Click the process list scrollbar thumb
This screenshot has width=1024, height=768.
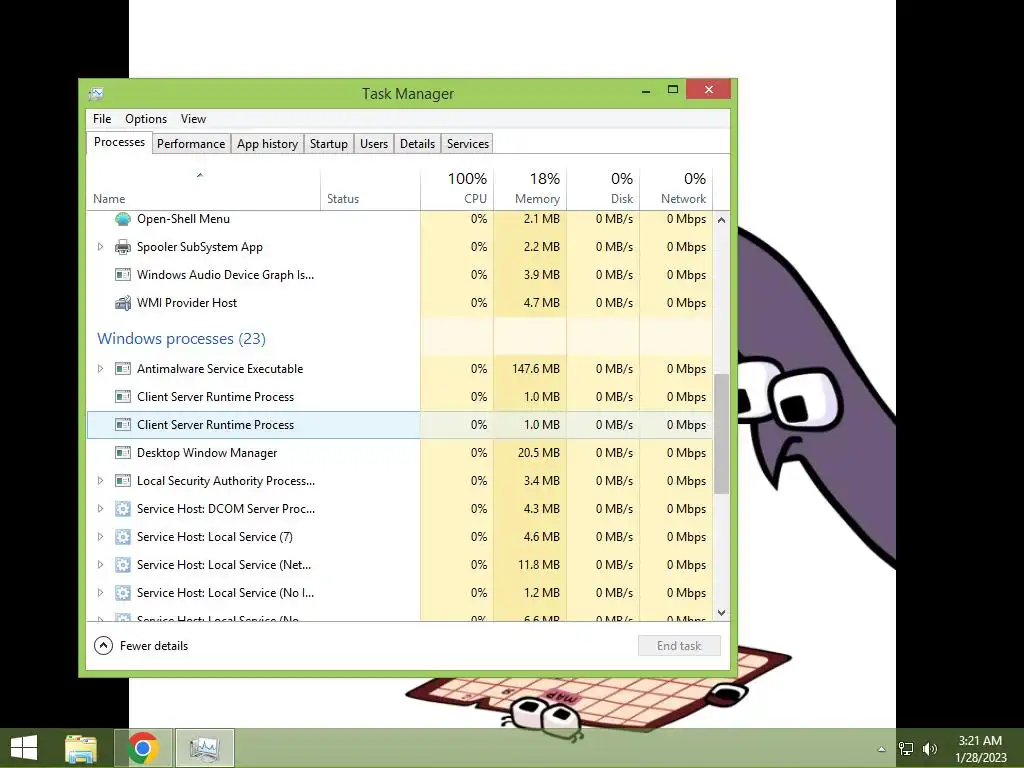coord(722,434)
